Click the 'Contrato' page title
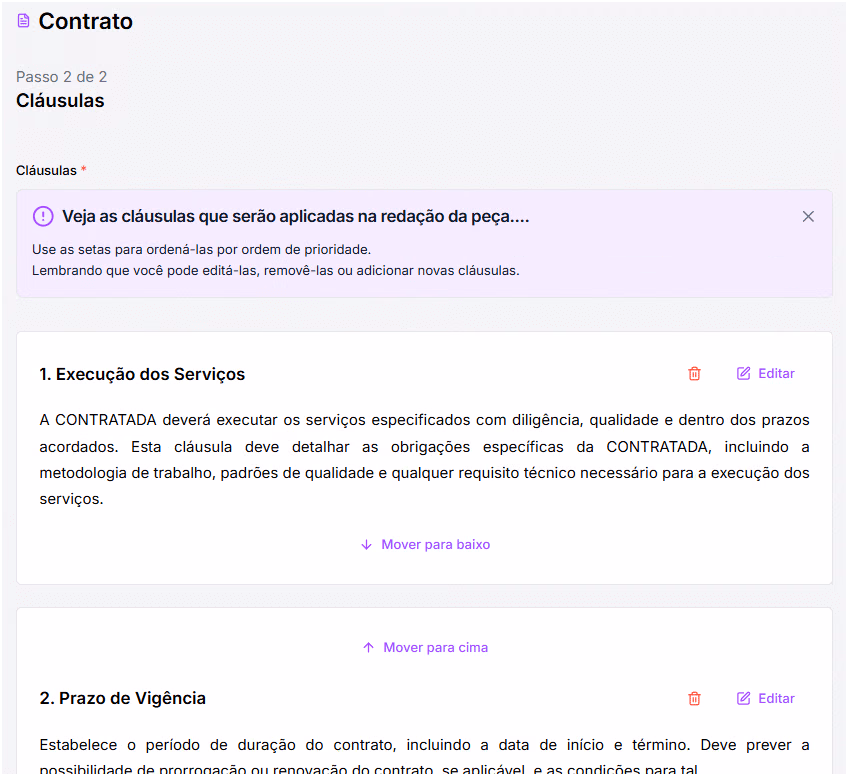This screenshot has width=848, height=776. [x=85, y=22]
